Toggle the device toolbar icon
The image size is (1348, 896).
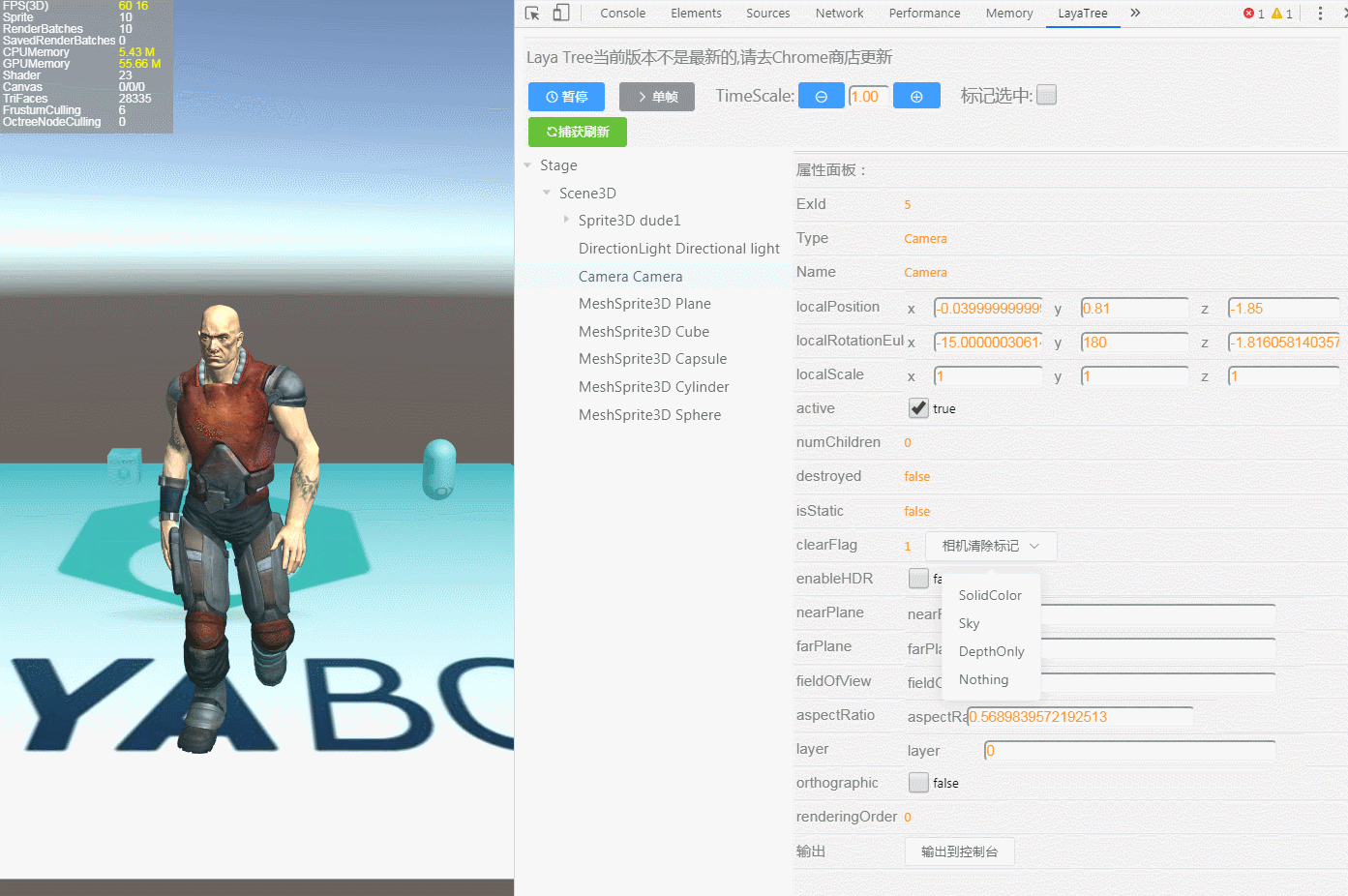tap(561, 14)
